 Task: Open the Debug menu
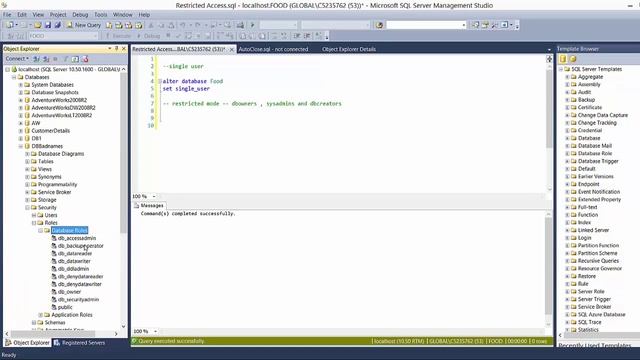[80, 15]
